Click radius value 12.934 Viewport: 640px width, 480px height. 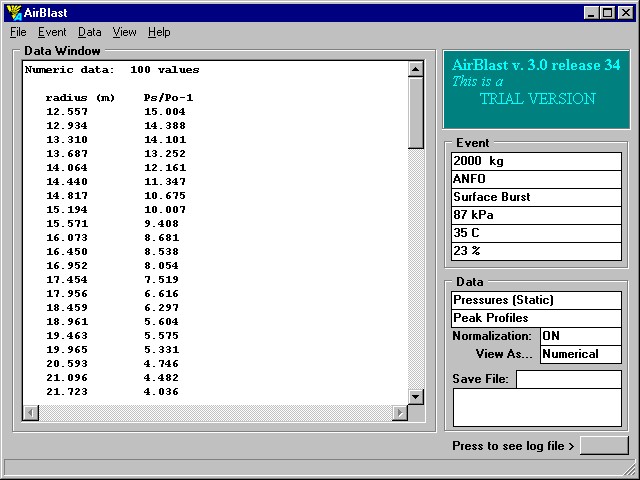tap(67, 126)
